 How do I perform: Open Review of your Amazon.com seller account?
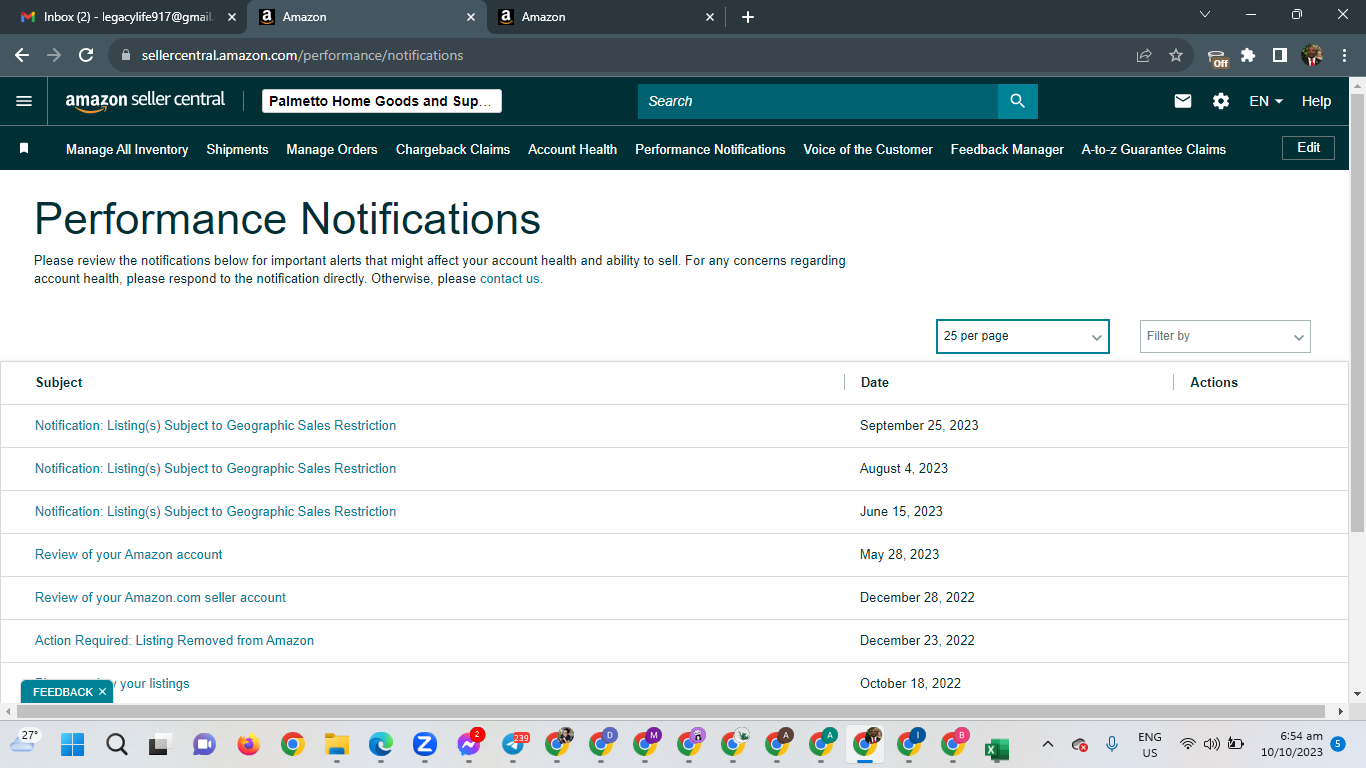(160, 597)
